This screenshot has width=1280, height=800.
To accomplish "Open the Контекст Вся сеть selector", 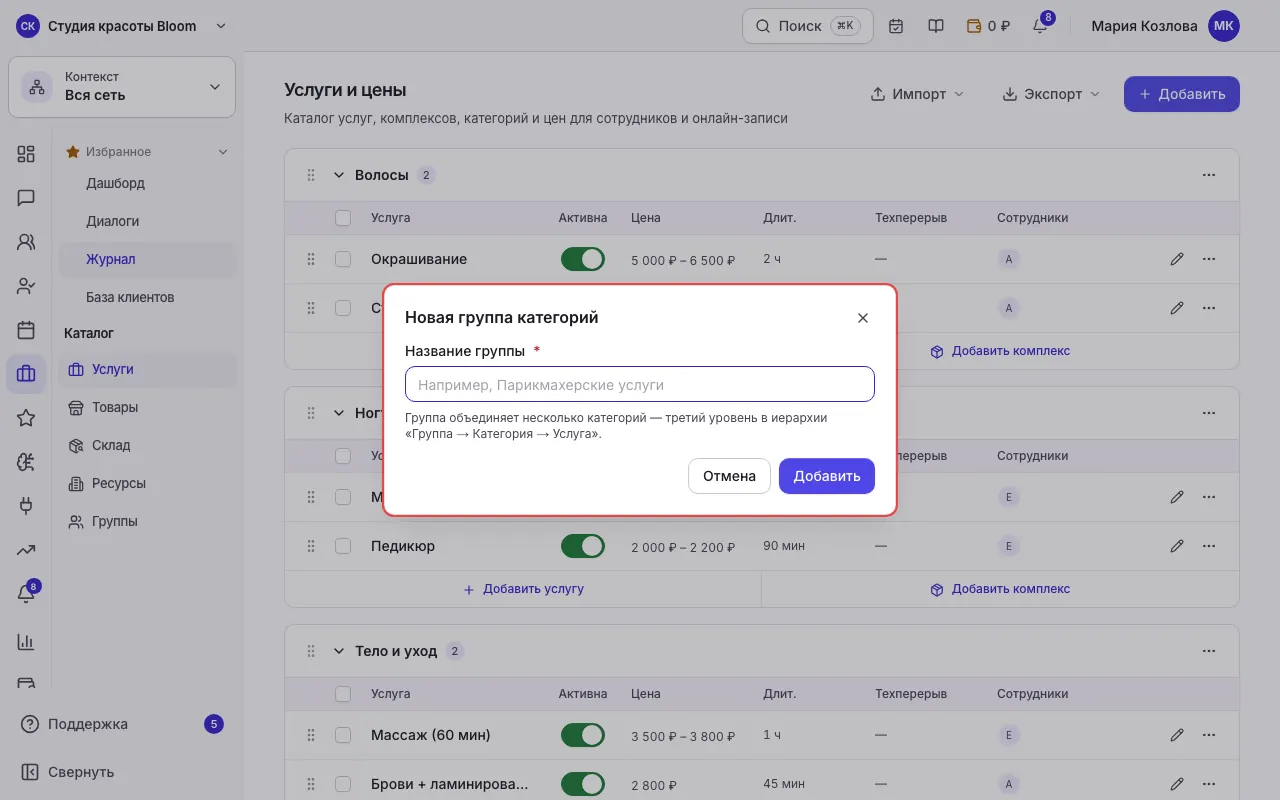I will (122, 86).
